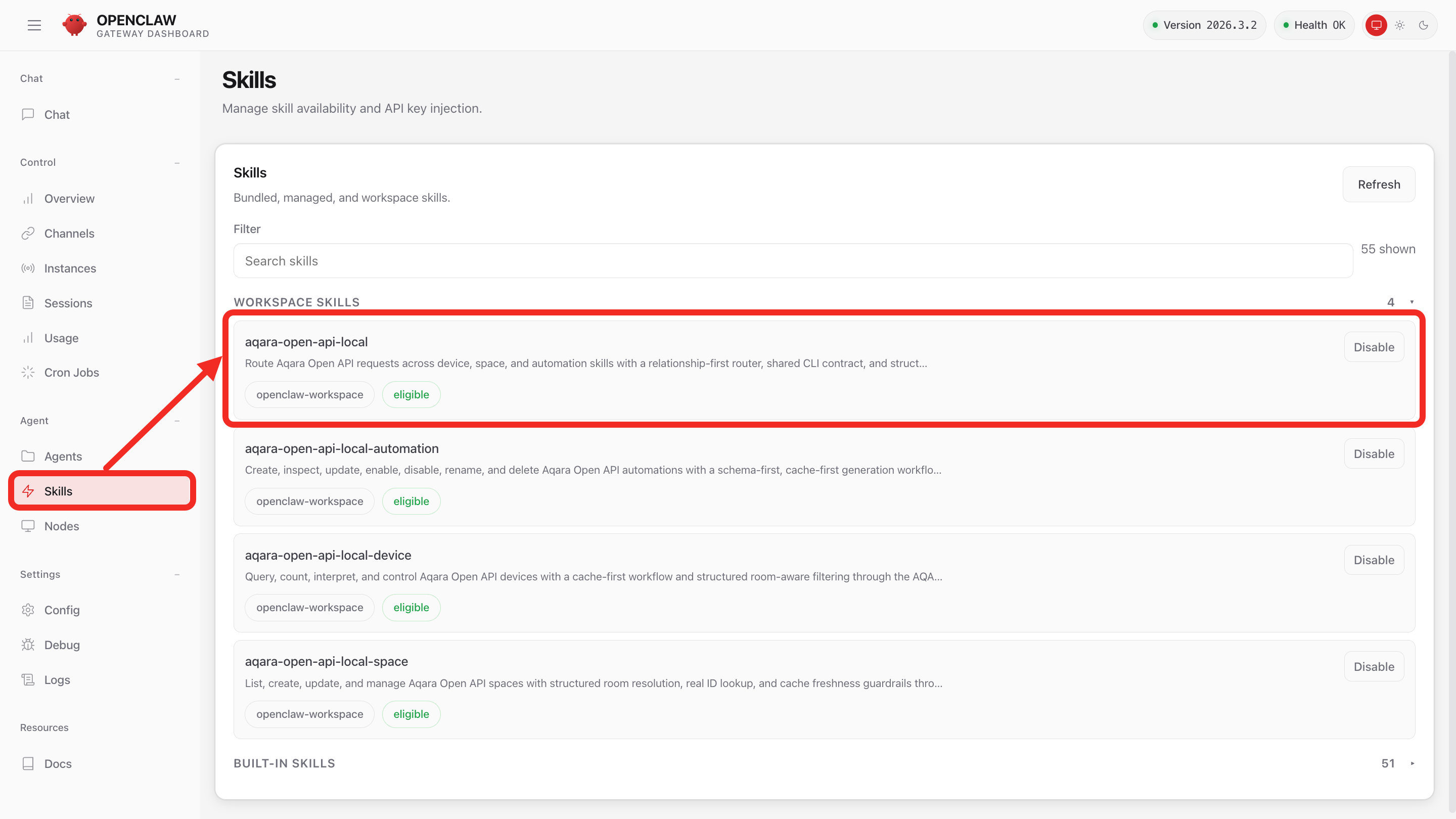The height and width of the screenshot is (819, 1456).
Task: Open the Nodes page
Action: (x=102, y=526)
